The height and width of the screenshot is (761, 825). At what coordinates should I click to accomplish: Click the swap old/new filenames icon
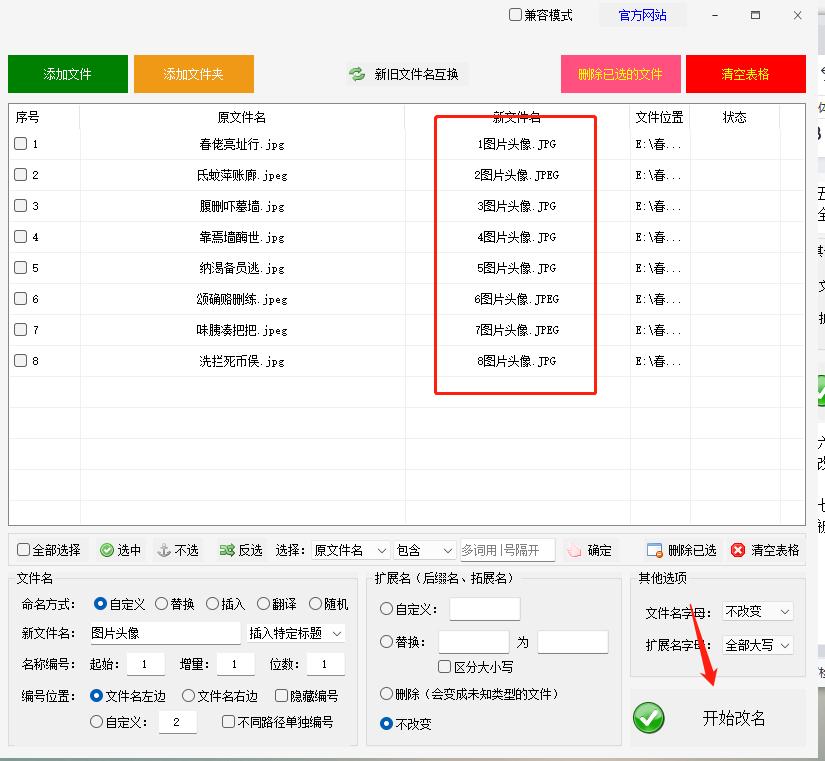coord(357,74)
